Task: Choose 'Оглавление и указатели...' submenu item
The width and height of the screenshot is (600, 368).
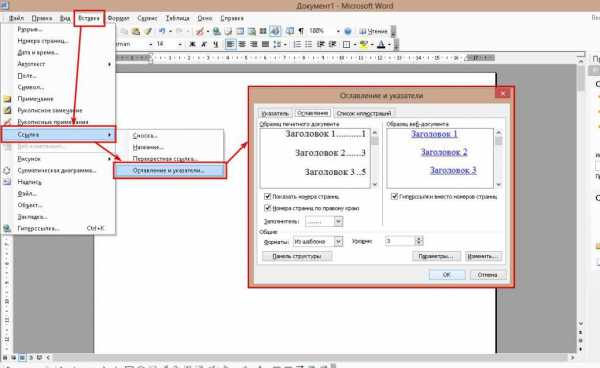Action: (x=170, y=171)
